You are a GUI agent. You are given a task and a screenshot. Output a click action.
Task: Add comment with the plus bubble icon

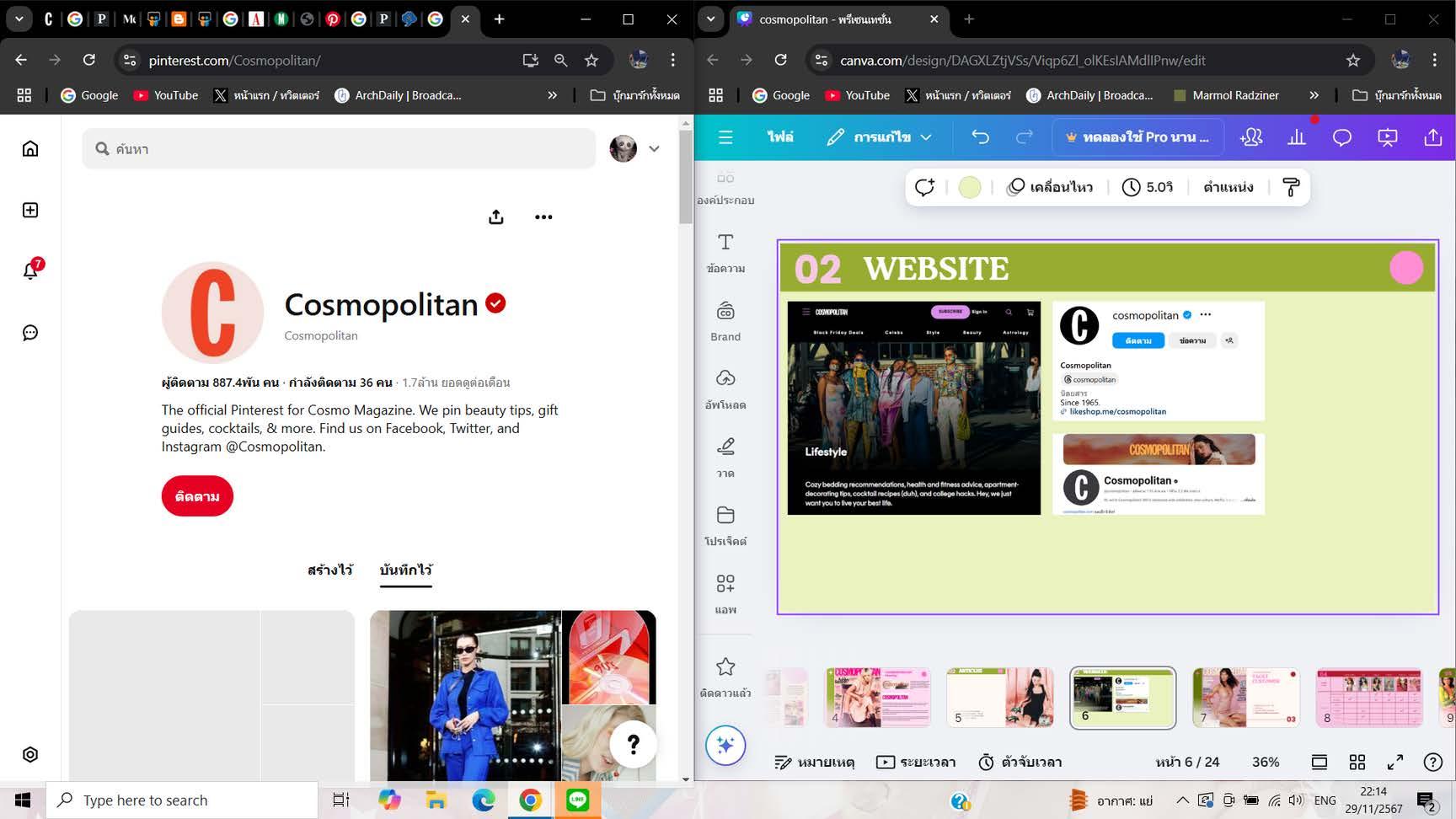coord(924,187)
